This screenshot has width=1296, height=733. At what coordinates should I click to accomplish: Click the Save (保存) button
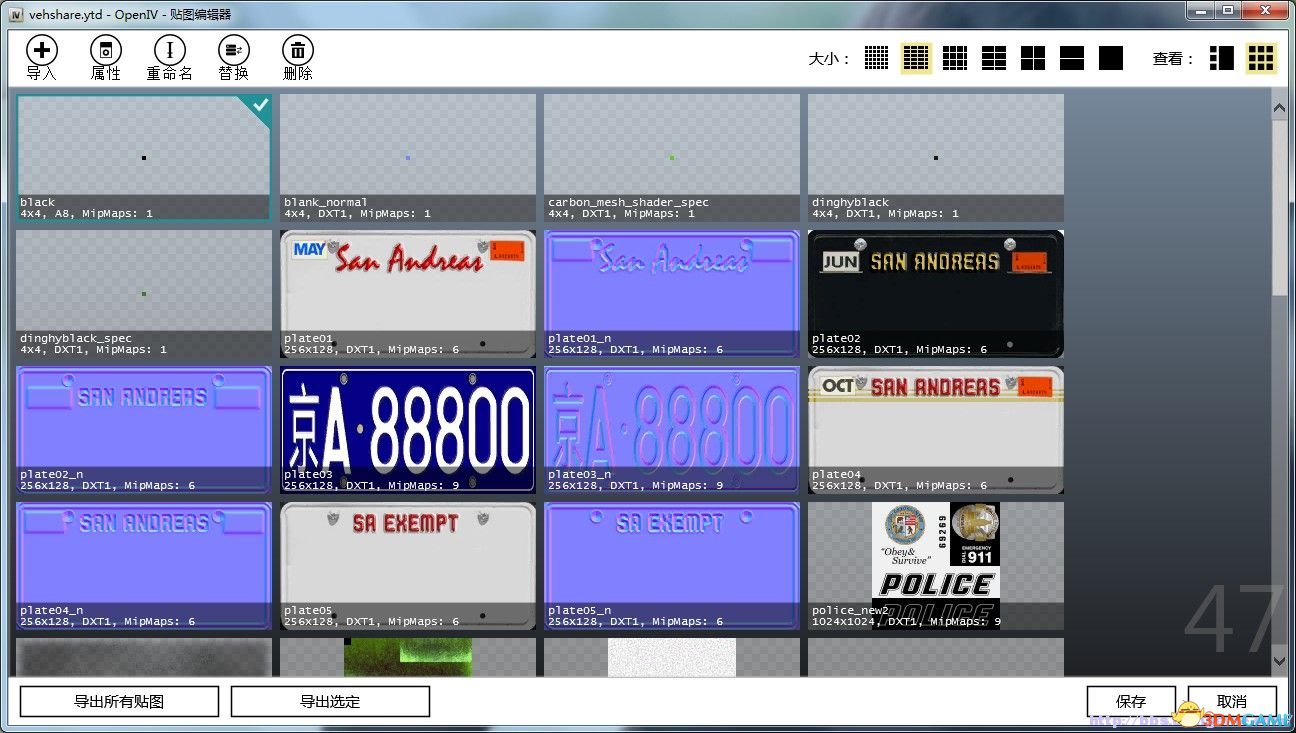pyautogui.click(x=1131, y=701)
